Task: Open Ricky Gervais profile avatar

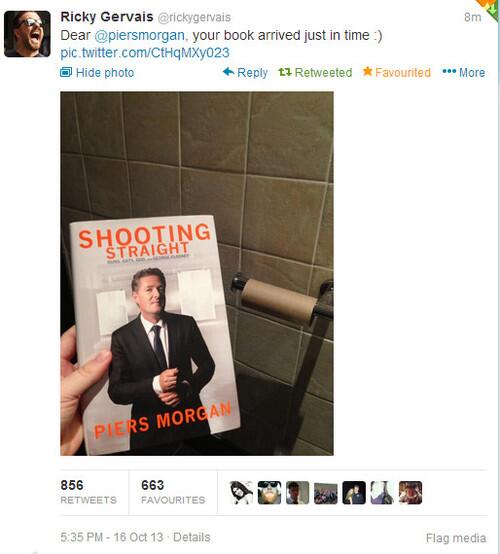Action: pyautogui.click(x=27, y=34)
